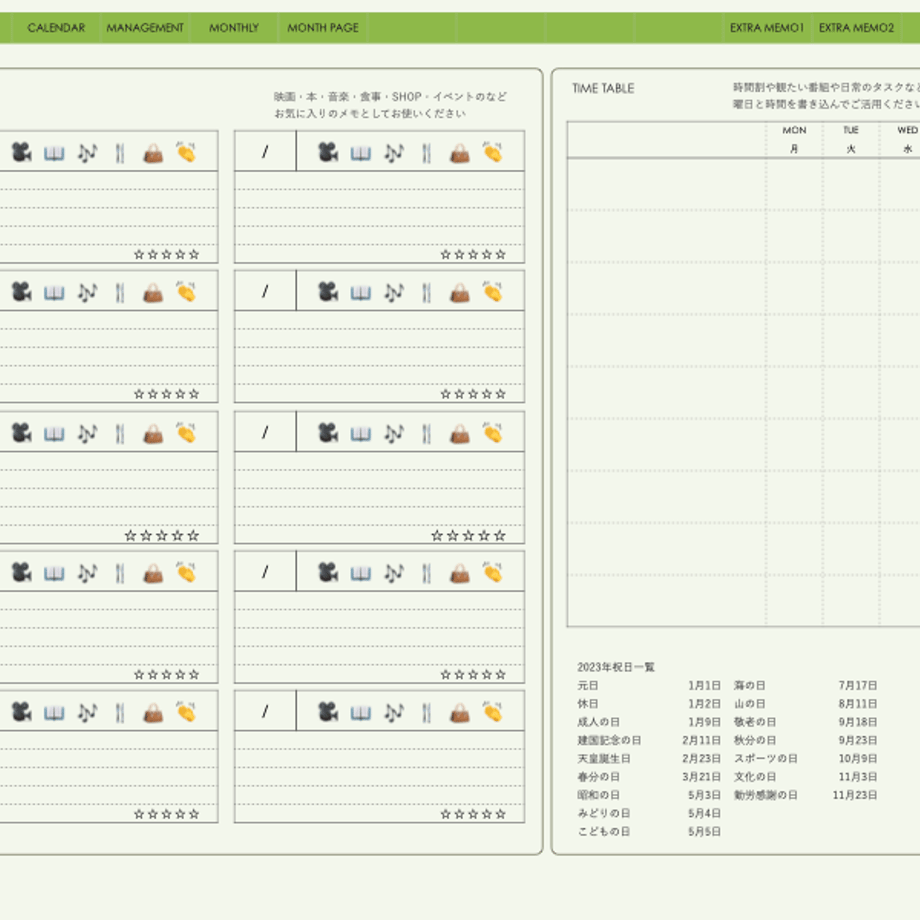Open the CALENDAR tab
Image resolution: width=920 pixels, height=920 pixels.
click(x=56, y=28)
